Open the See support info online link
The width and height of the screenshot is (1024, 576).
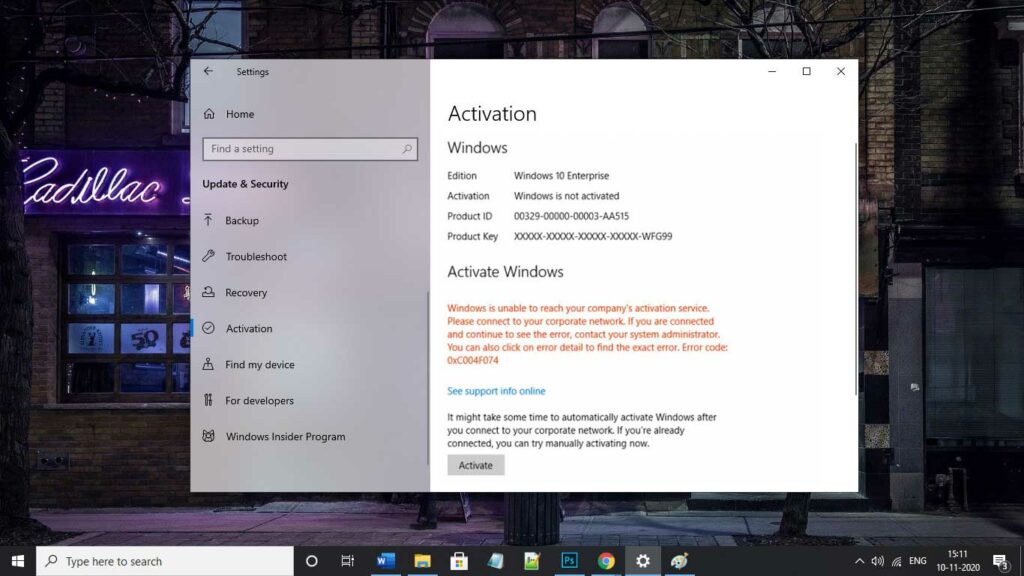coord(497,391)
